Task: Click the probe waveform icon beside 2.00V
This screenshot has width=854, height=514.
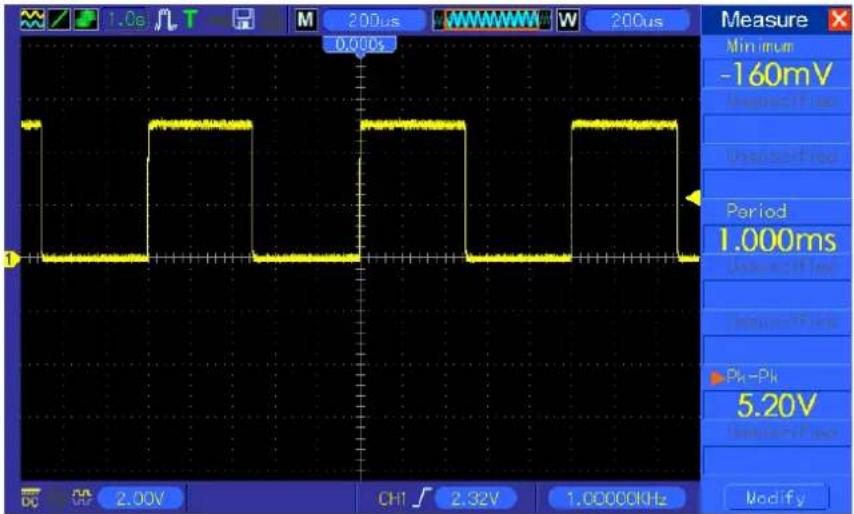Action: pos(82,497)
